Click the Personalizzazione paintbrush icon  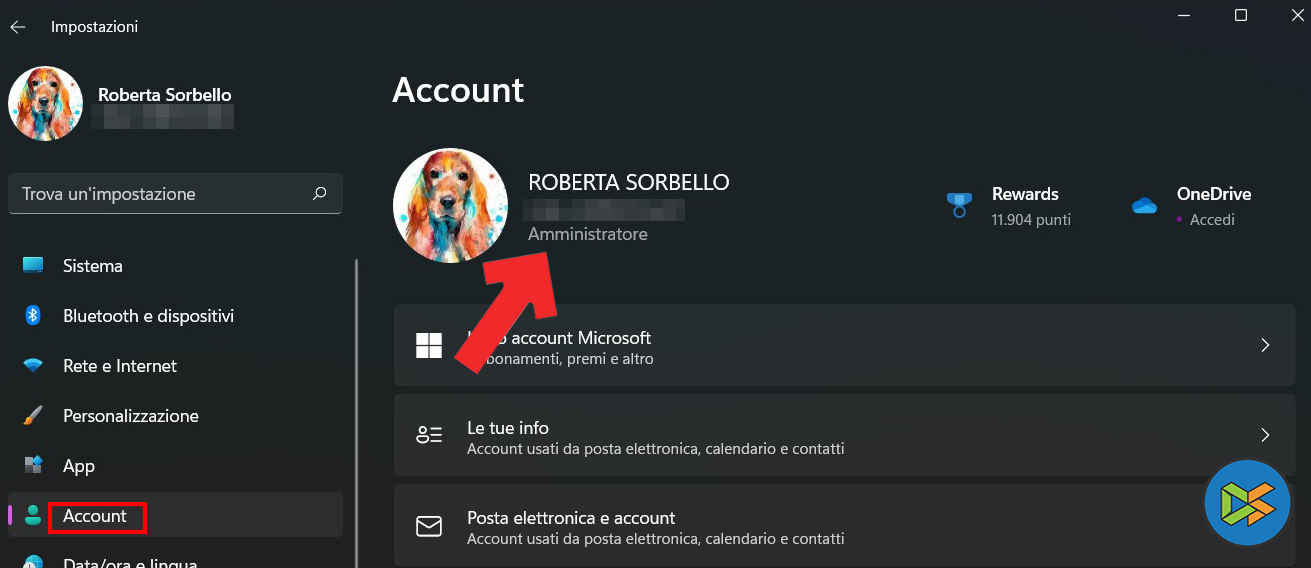[x=33, y=416]
